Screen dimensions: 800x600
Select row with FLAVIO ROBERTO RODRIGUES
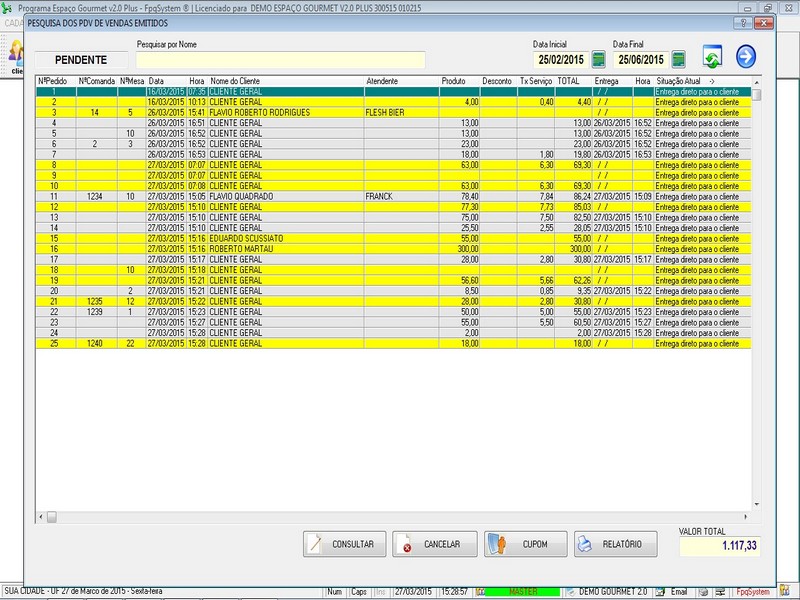tap(393, 113)
